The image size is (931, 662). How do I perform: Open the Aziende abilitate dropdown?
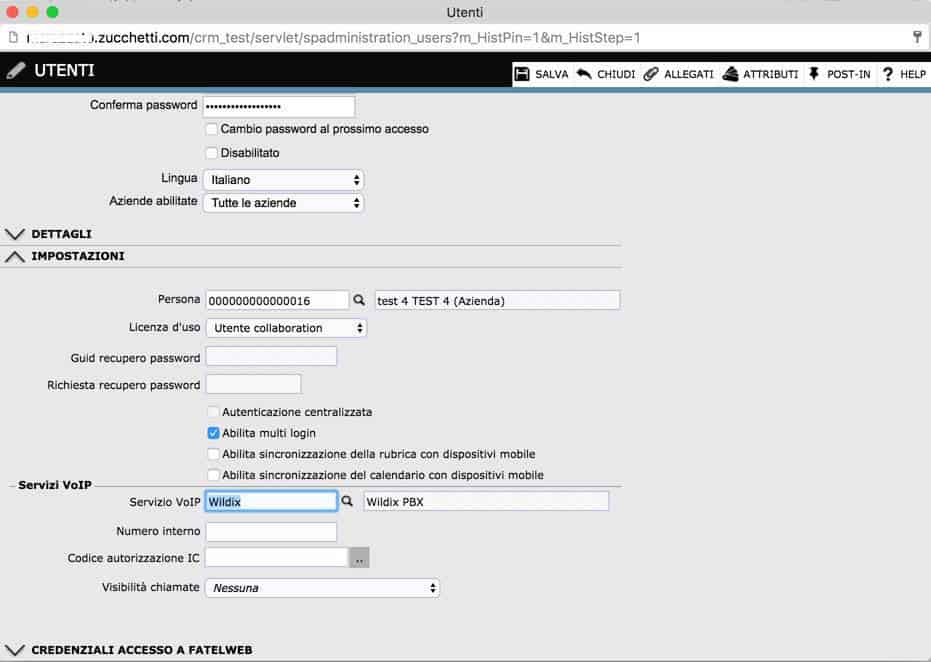click(283, 203)
